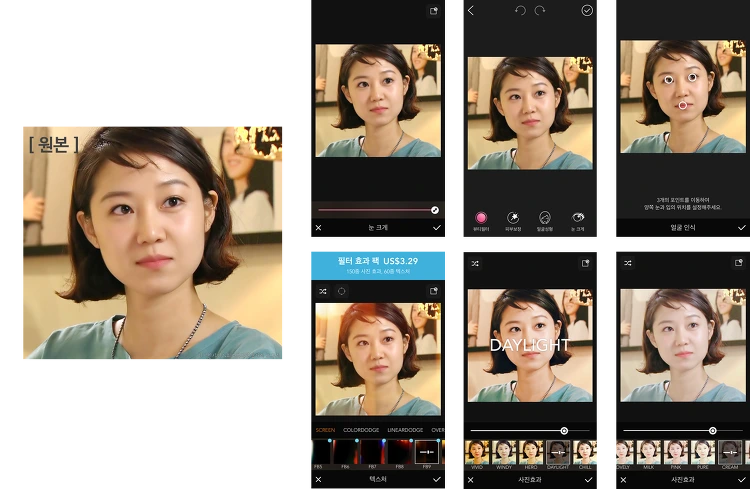Viewport: 750px width, 489px height.
Task: Select the left eye position marker
Action: [669, 80]
